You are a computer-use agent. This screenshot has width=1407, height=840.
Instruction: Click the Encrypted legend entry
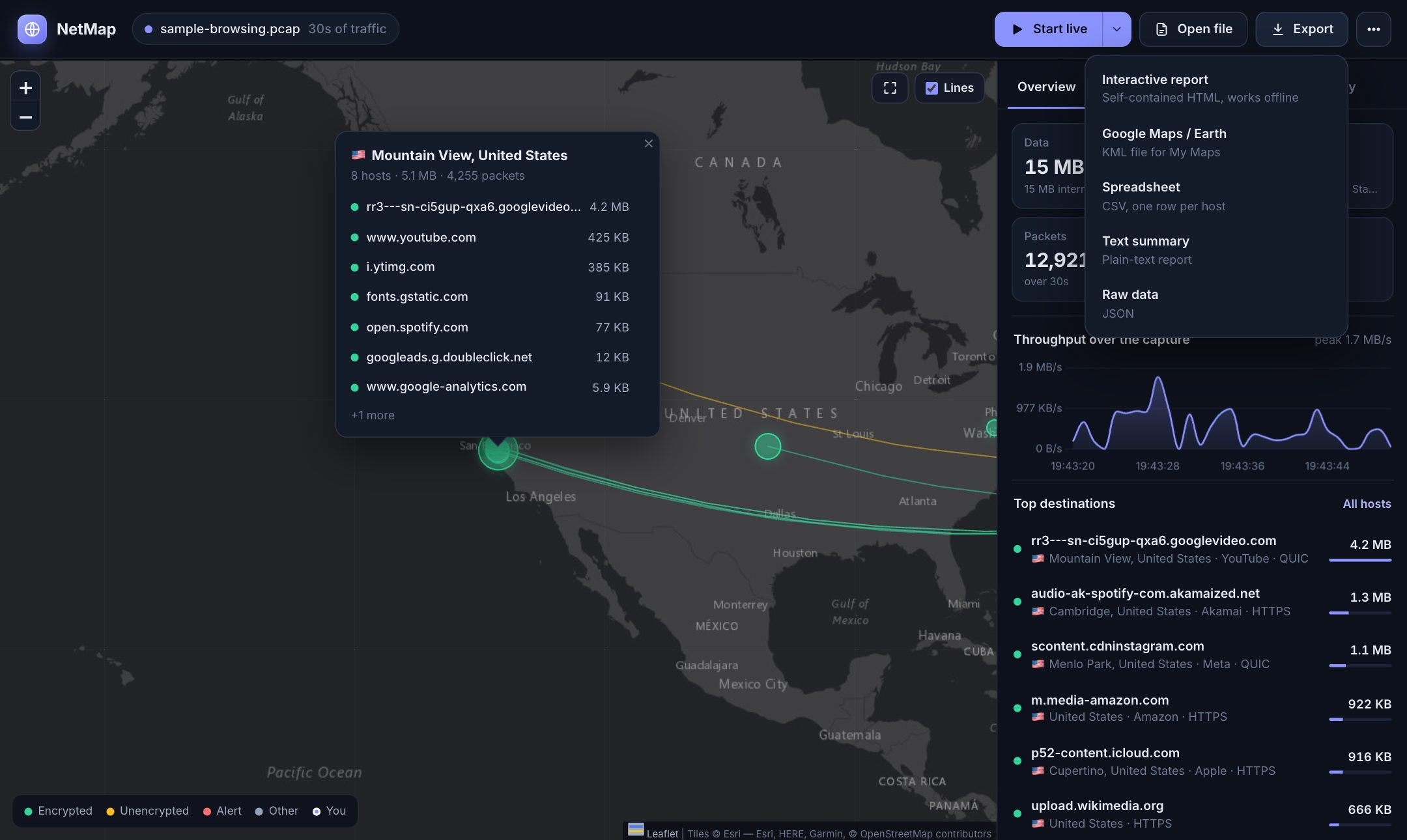click(58, 811)
